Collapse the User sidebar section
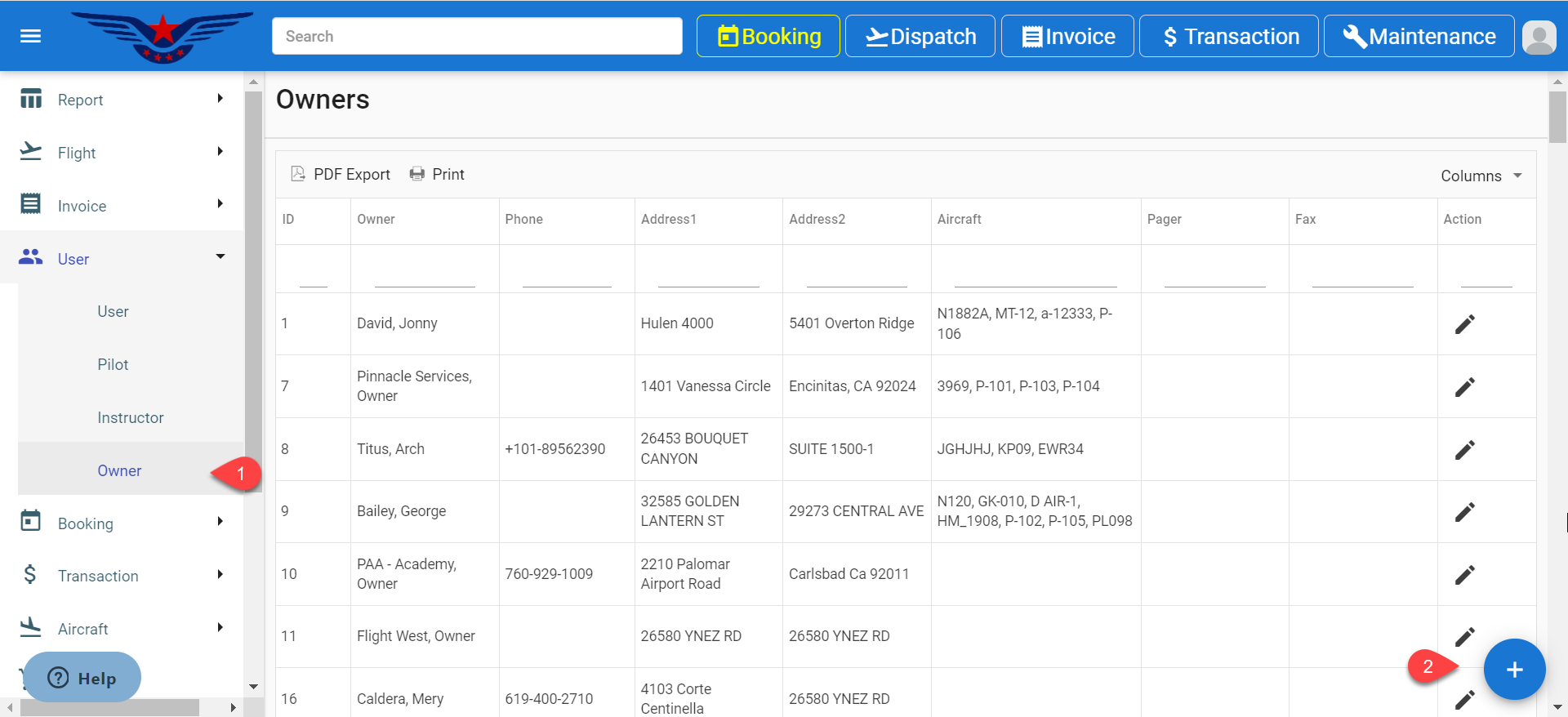1568x717 pixels. click(x=122, y=259)
